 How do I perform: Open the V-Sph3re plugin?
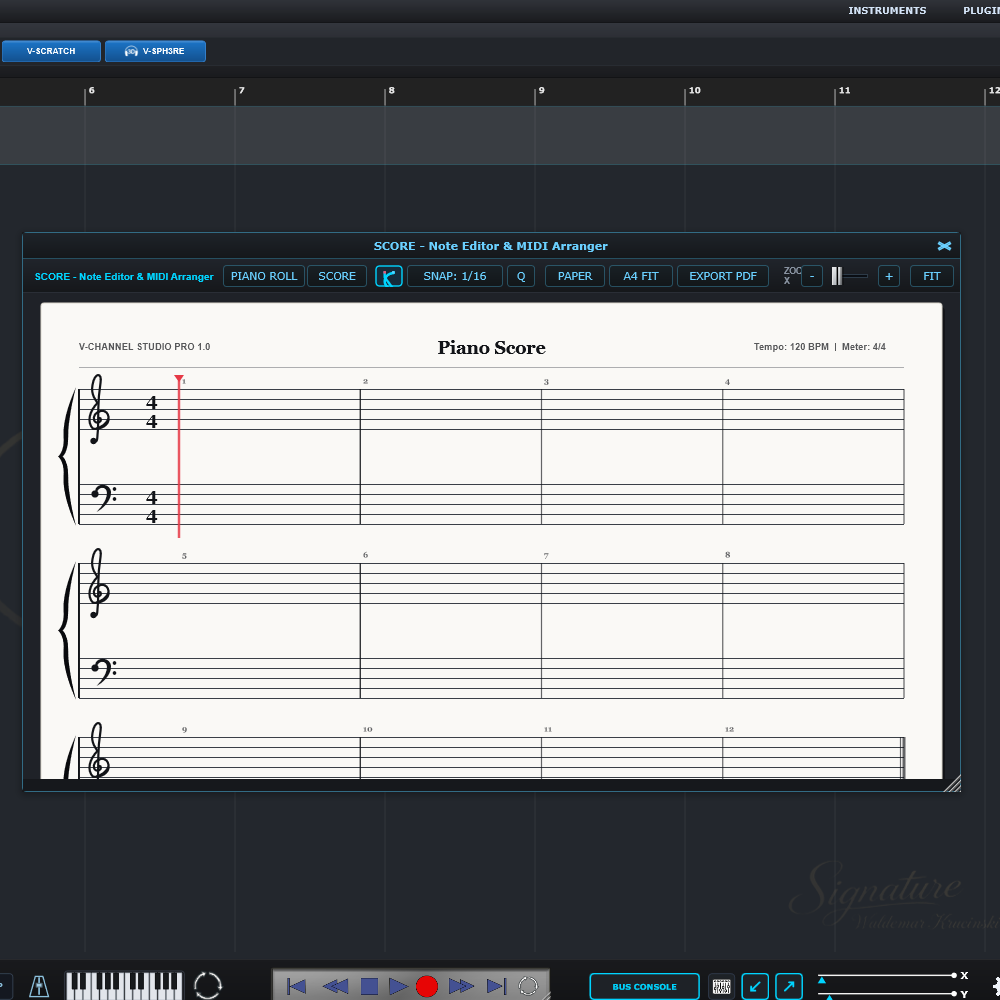155,51
